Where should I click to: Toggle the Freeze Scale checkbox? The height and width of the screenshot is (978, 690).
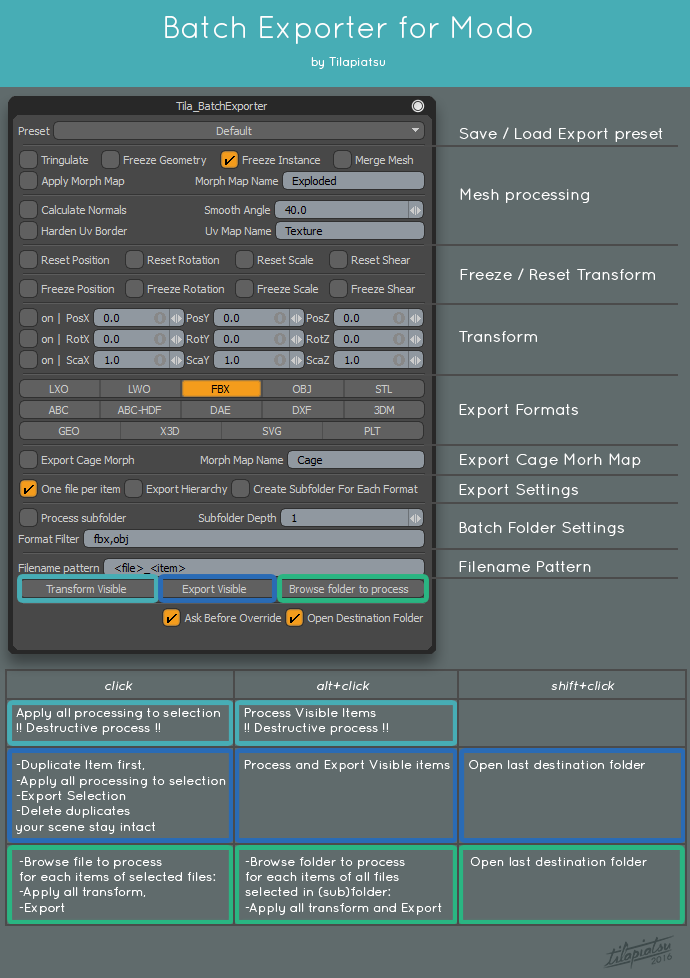pos(244,289)
